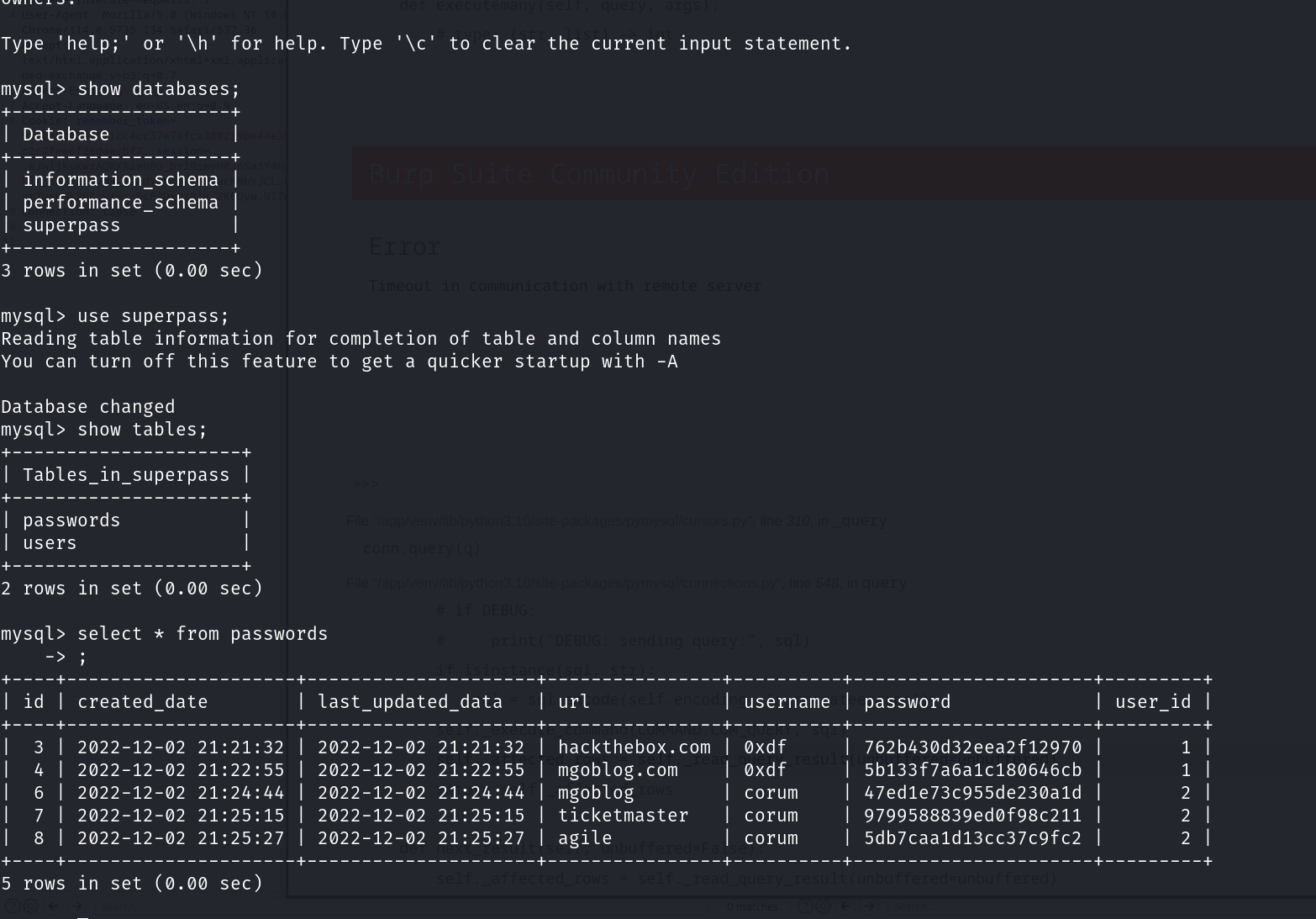The height and width of the screenshot is (919, 1316).
Task: Click the help icon in the request pane's search bar
Action: click(x=13, y=906)
